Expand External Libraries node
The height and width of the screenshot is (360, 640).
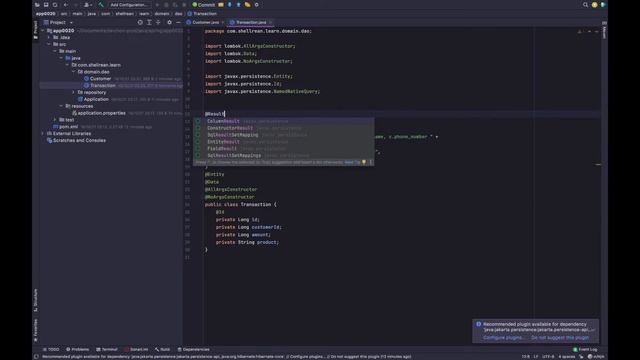click(x=42, y=133)
